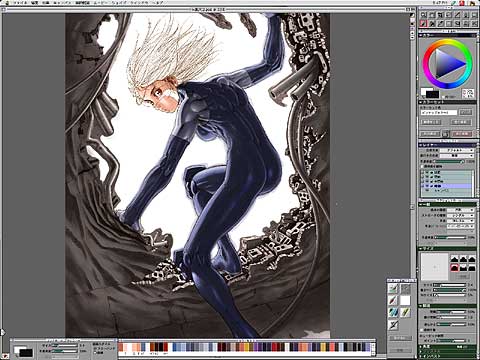Click the brush dab preview box in Size section
The width and height of the screenshot is (480, 360).
(x=434, y=267)
